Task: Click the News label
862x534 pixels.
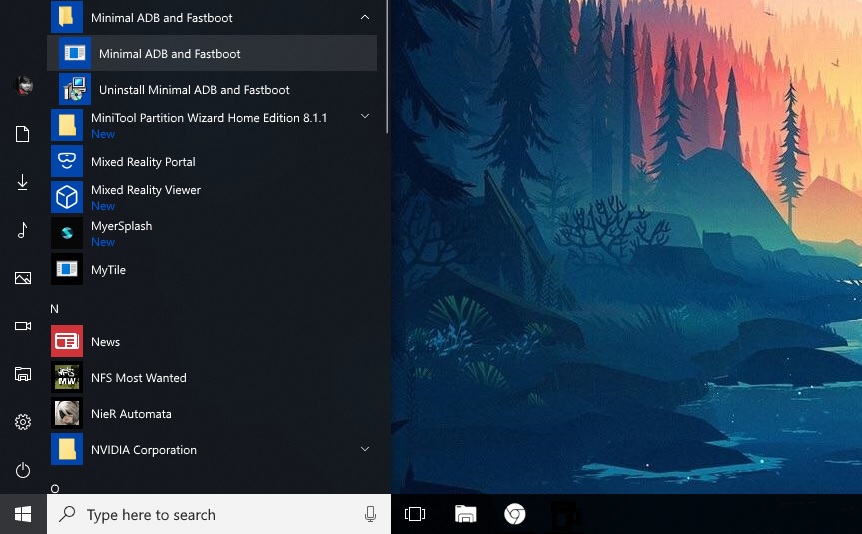Action: click(x=105, y=342)
